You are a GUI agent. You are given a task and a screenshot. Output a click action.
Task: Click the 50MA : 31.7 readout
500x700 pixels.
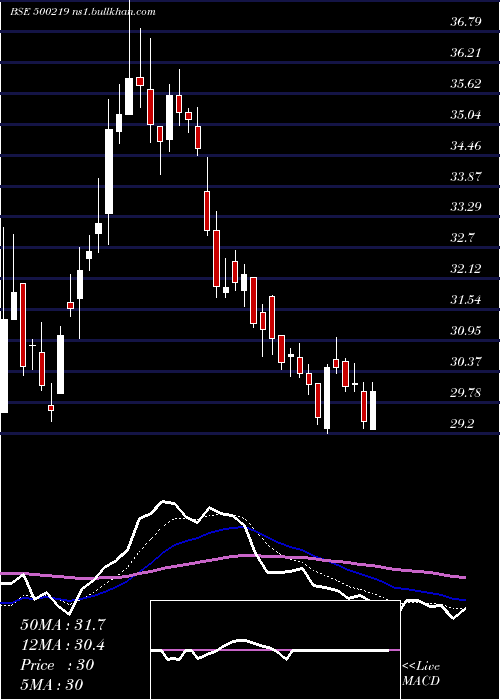tap(63, 625)
